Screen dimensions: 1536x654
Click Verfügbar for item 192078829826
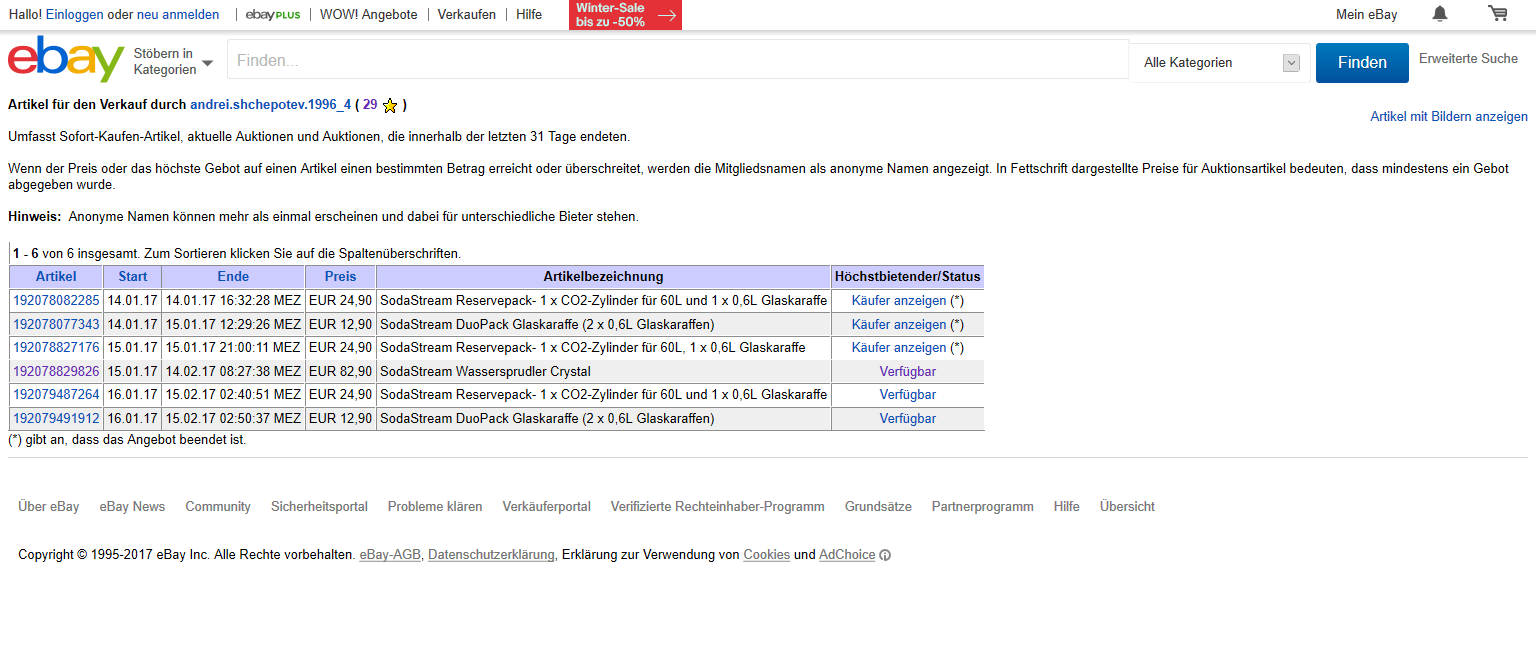(x=908, y=371)
